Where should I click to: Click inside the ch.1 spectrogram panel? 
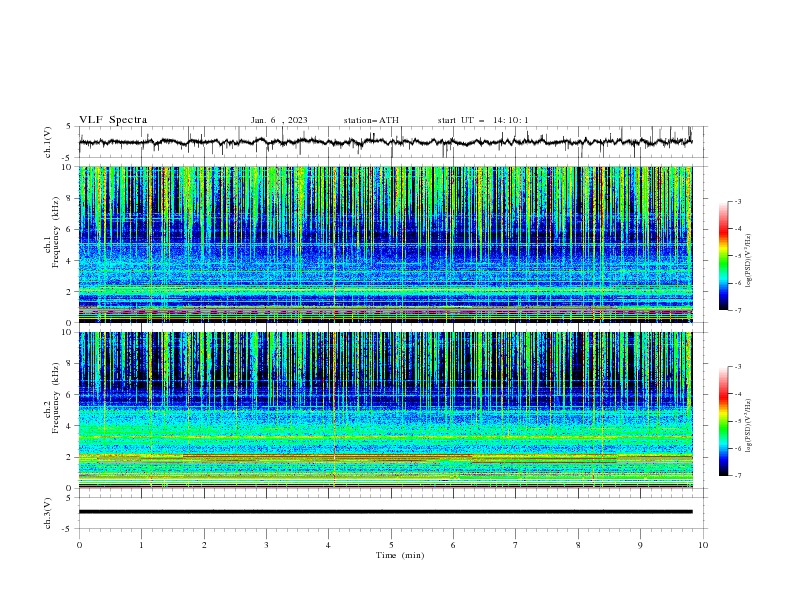click(385, 244)
